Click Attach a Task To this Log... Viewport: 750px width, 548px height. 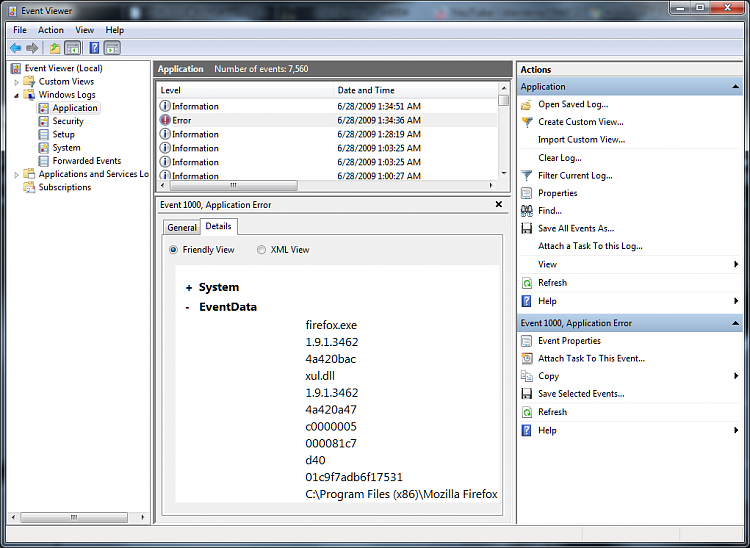click(x=590, y=246)
